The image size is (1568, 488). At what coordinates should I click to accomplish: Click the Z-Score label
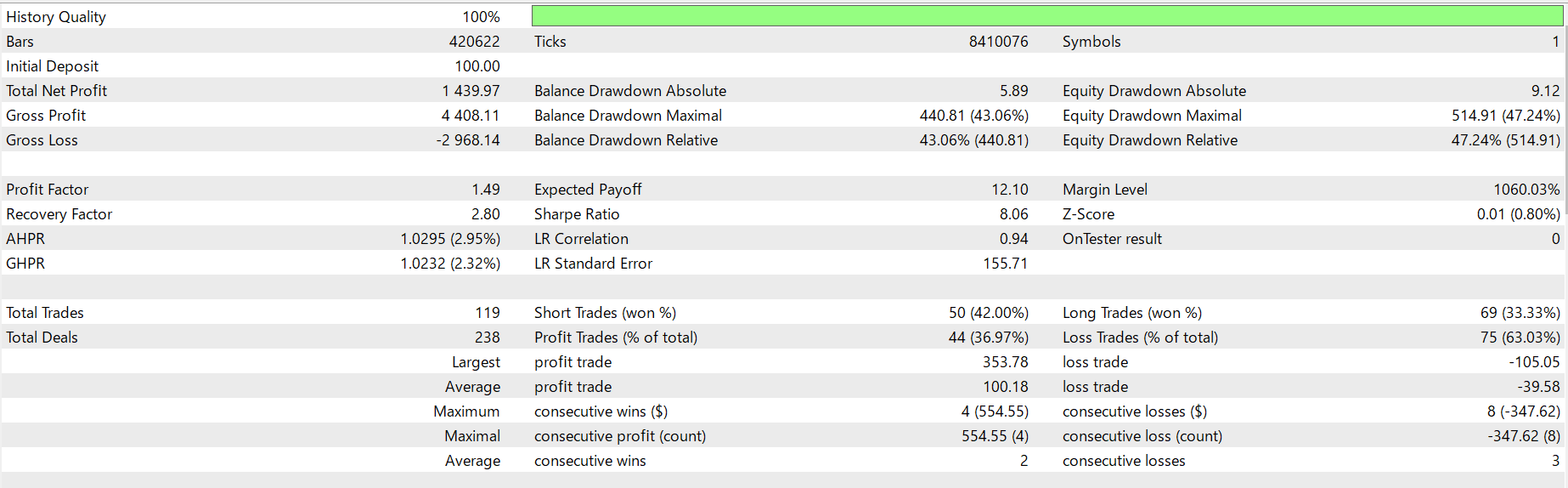[1088, 214]
